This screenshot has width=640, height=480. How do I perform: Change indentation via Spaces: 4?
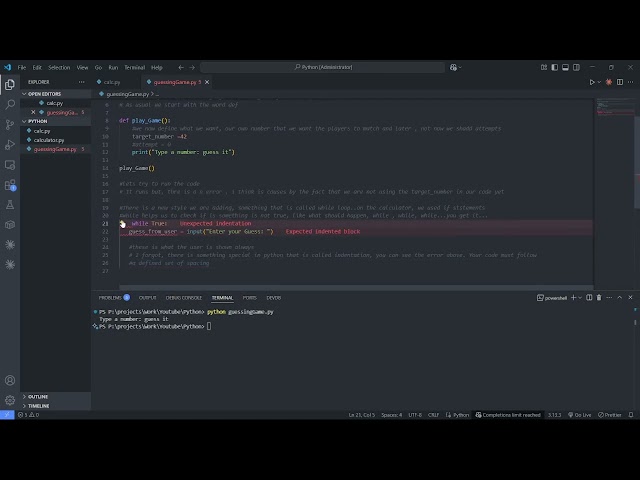point(391,415)
